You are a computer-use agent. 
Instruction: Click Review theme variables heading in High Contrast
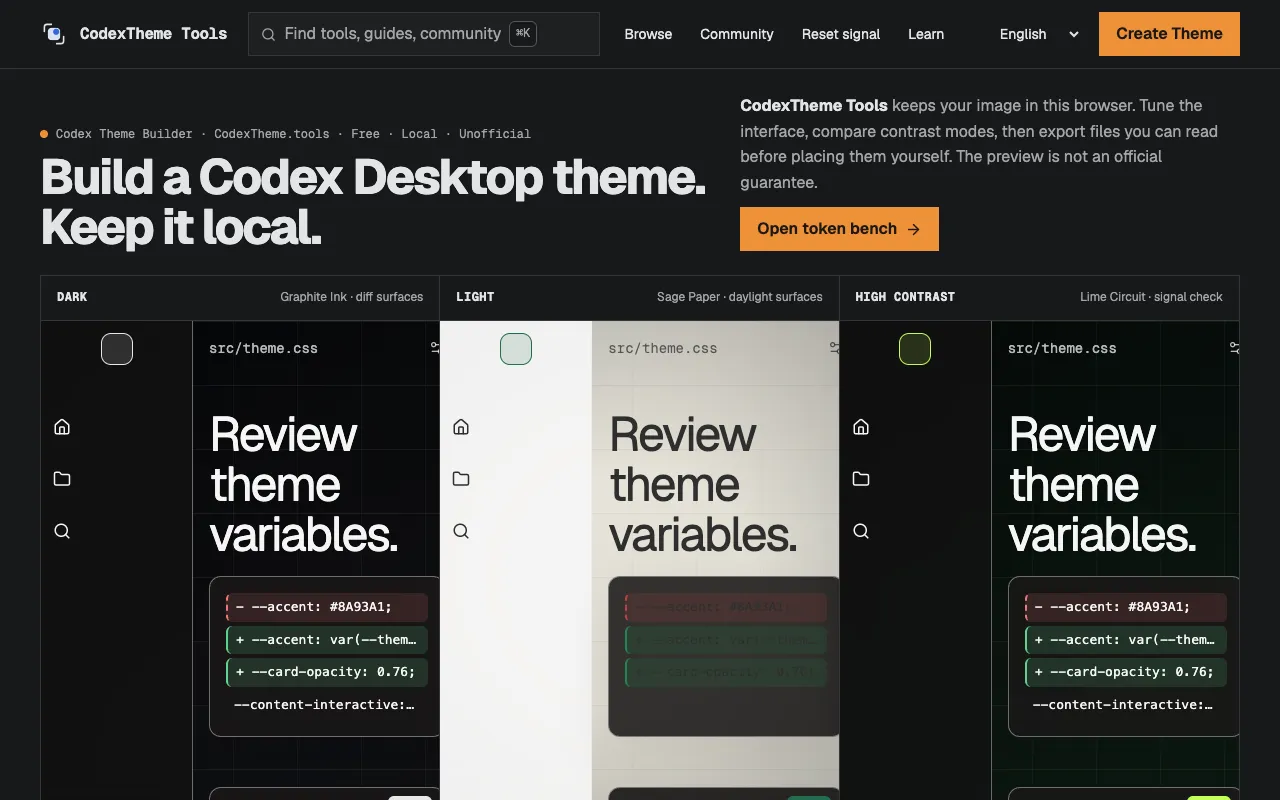[1102, 485]
